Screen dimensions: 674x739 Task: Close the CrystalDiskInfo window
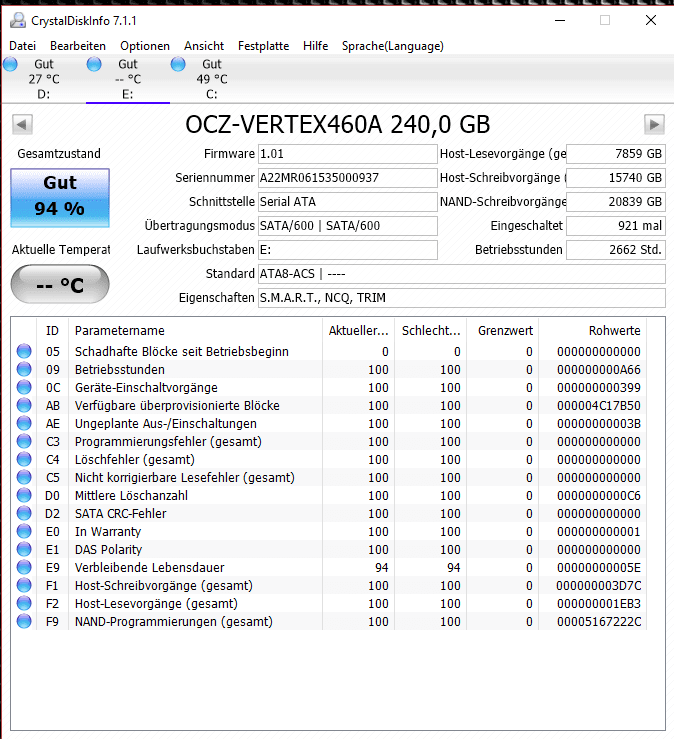[x=651, y=20]
